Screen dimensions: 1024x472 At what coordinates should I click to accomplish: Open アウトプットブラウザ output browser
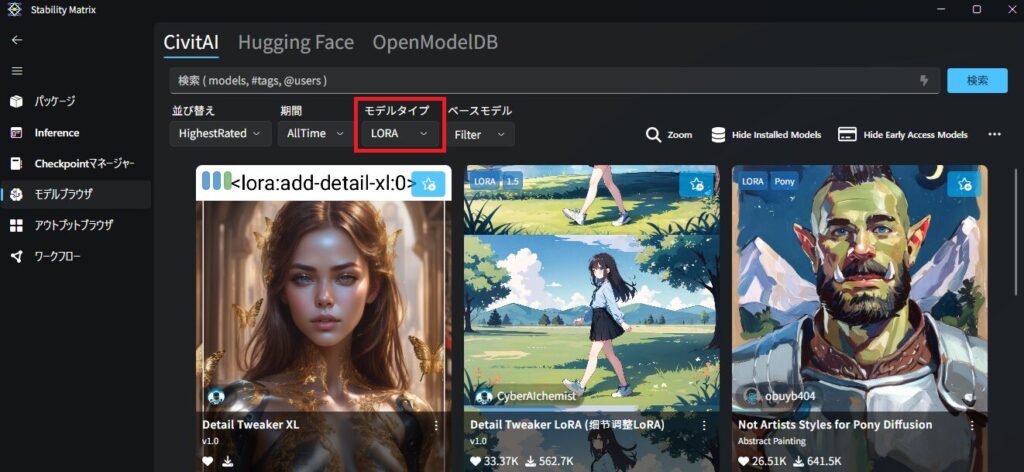point(74,225)
